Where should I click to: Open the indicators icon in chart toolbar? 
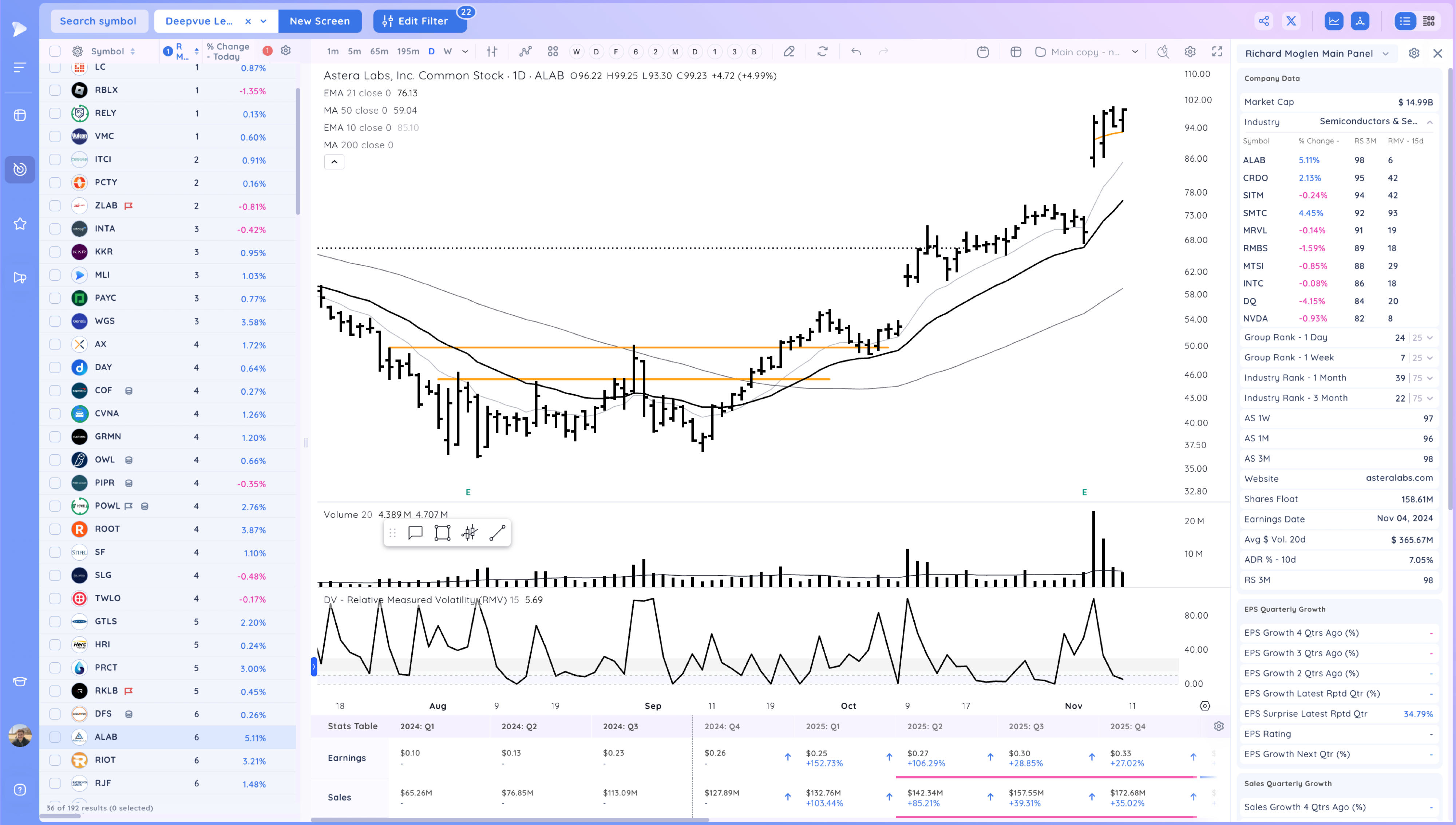click(526, 52)
